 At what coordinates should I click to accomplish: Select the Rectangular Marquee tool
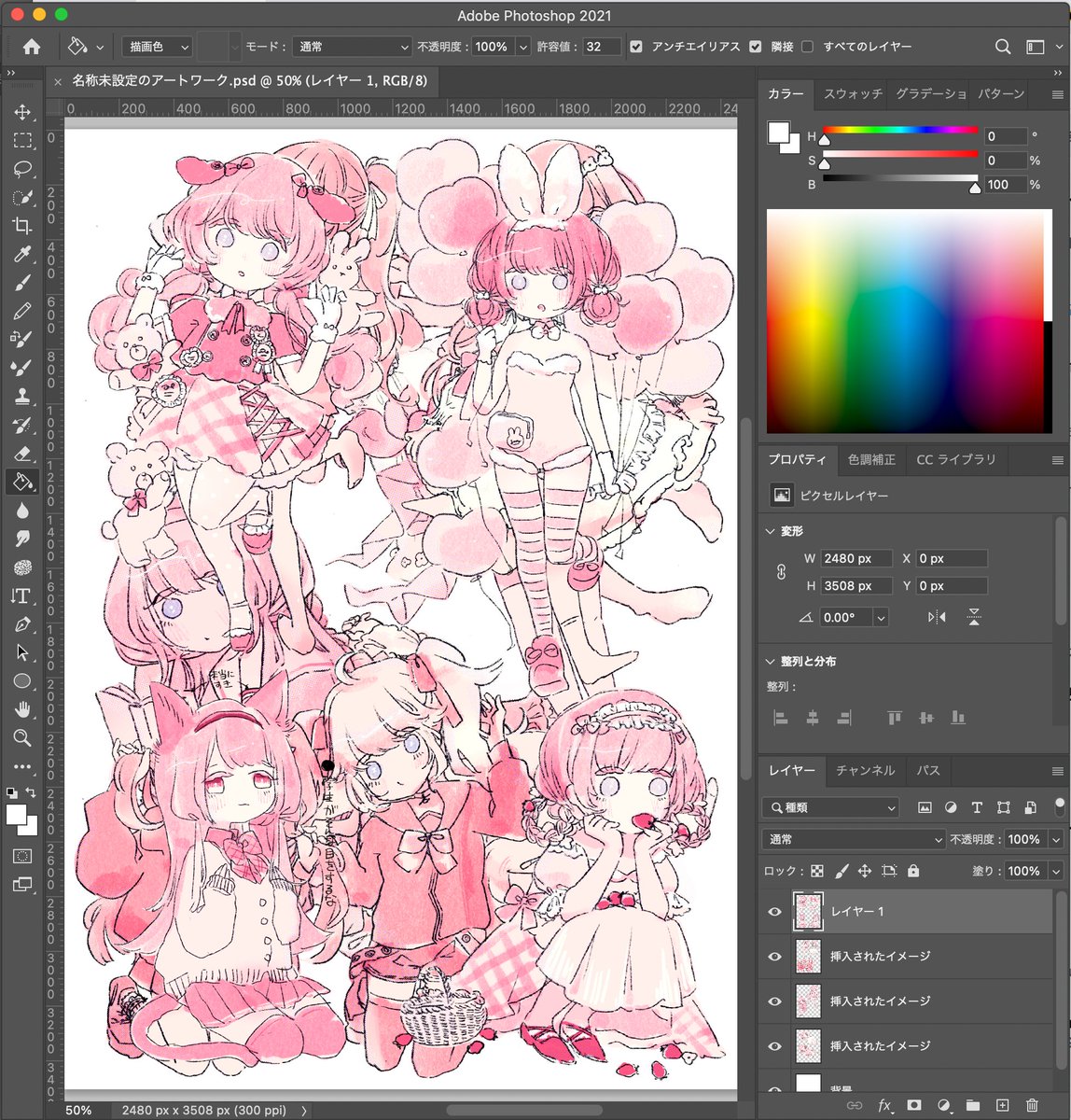click(22, 141)
